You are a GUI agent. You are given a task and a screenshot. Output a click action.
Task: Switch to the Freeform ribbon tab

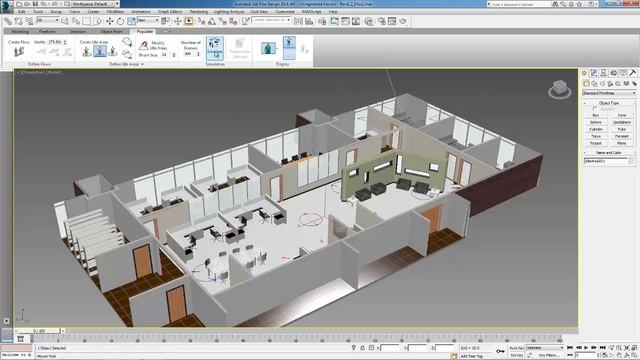pyautogui.click(x=47, y=31)
